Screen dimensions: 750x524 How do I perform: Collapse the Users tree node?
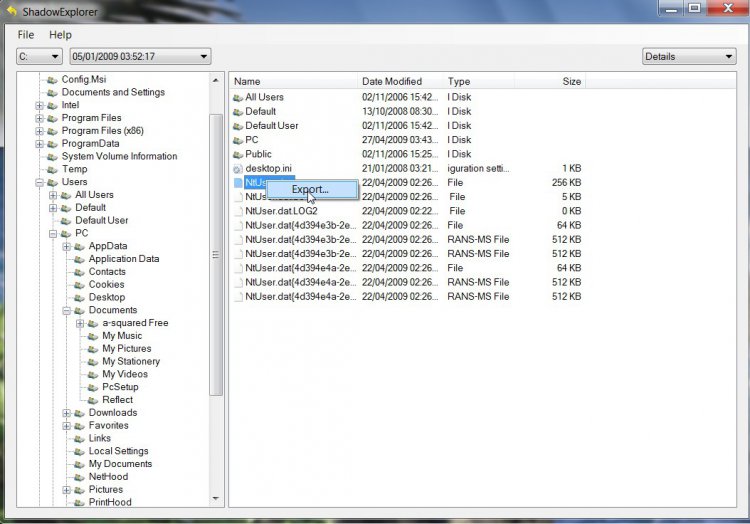coord(40,182)
